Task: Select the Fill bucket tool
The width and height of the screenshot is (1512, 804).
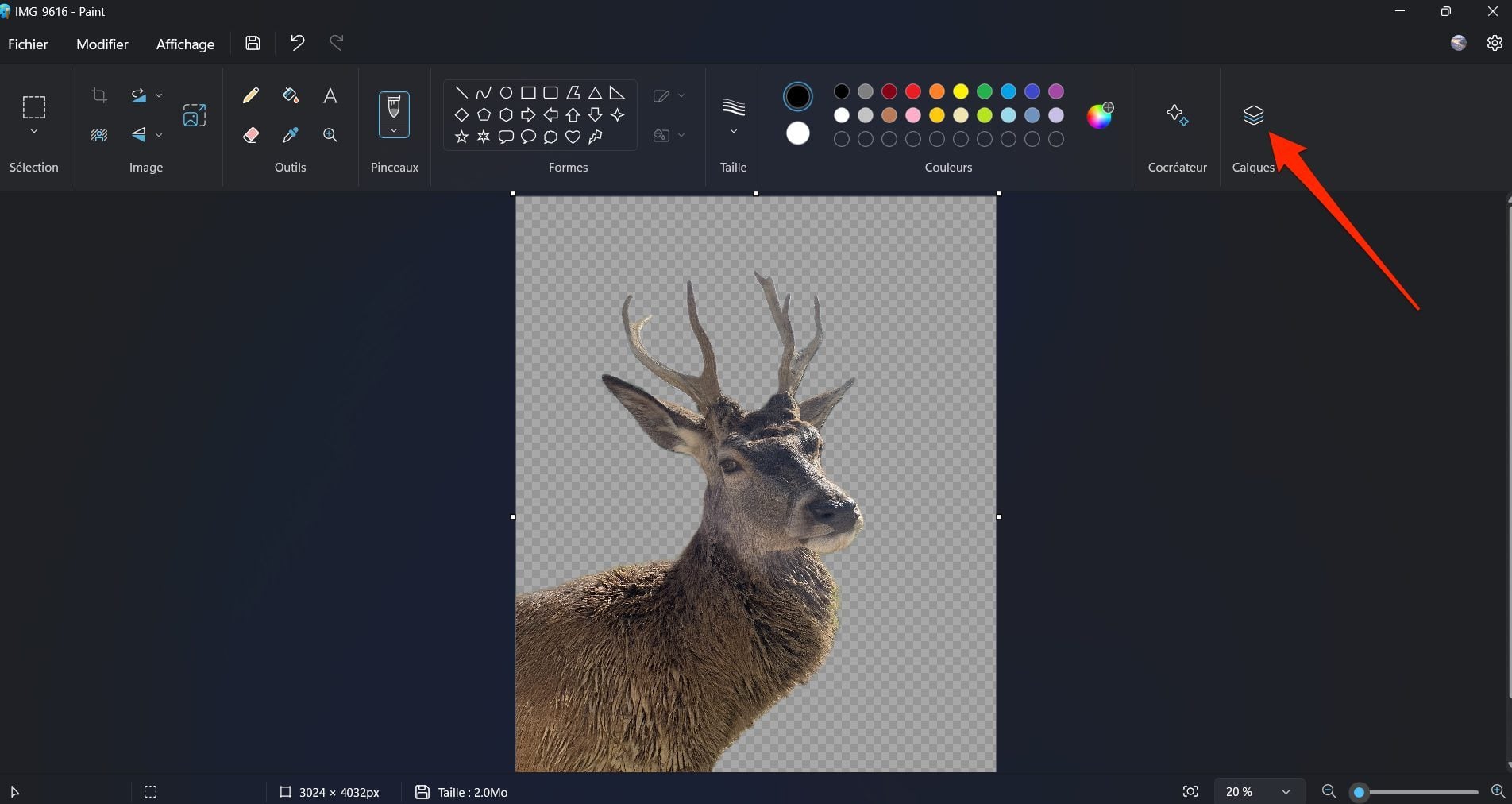Action: coord(291,96)
